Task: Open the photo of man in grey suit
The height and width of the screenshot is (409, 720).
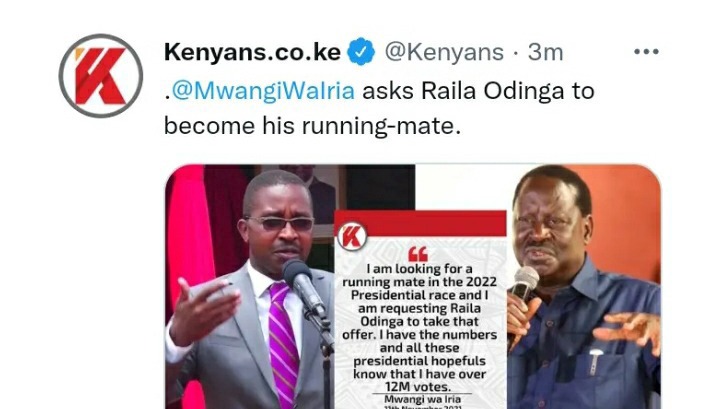Action: click(x=250, y=287)
